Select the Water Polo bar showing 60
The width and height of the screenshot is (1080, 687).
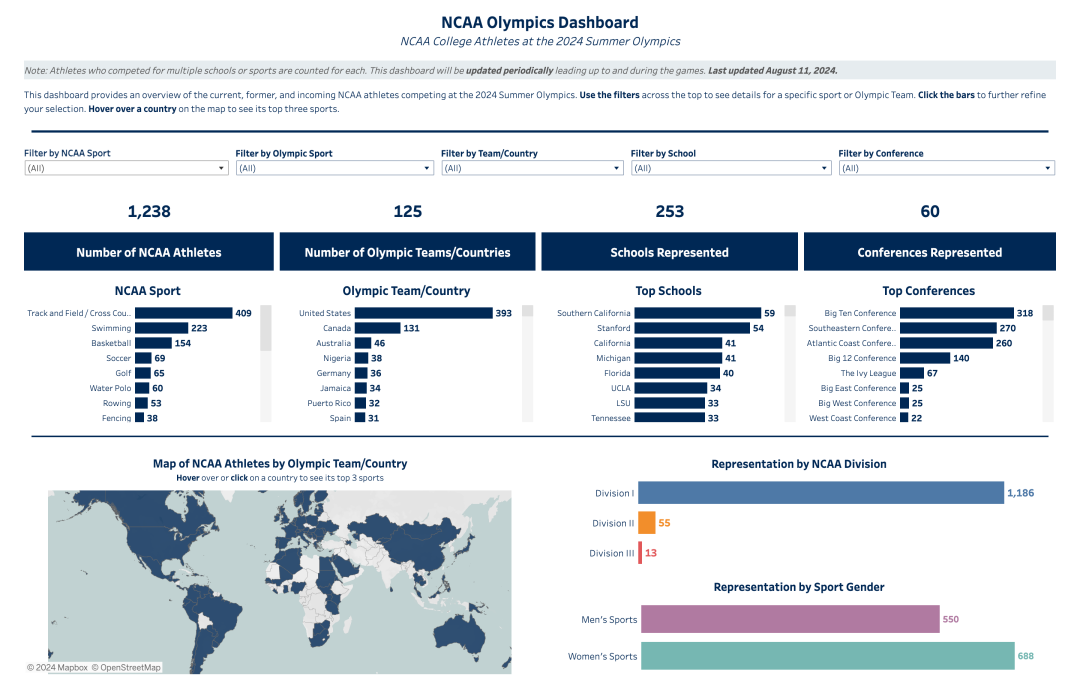142,389
